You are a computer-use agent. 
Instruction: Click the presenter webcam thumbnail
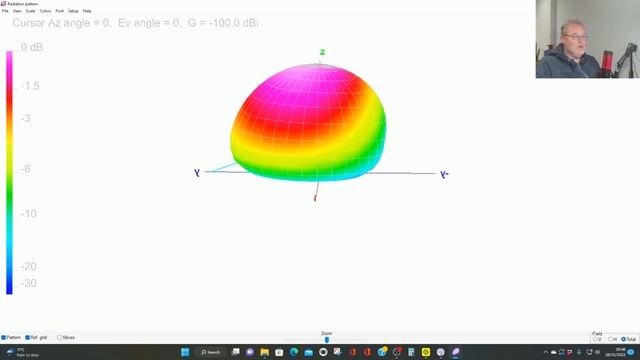pos(588,39)
